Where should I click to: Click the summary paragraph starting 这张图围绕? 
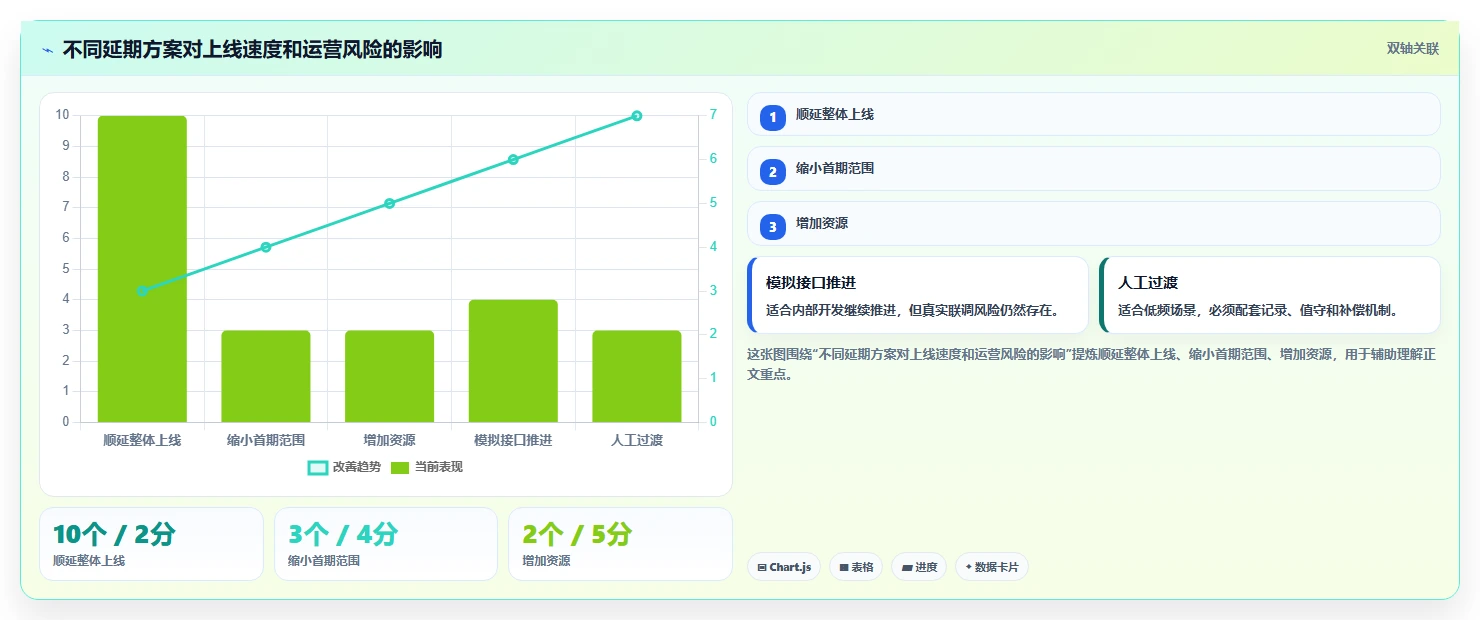point(1092,364)
